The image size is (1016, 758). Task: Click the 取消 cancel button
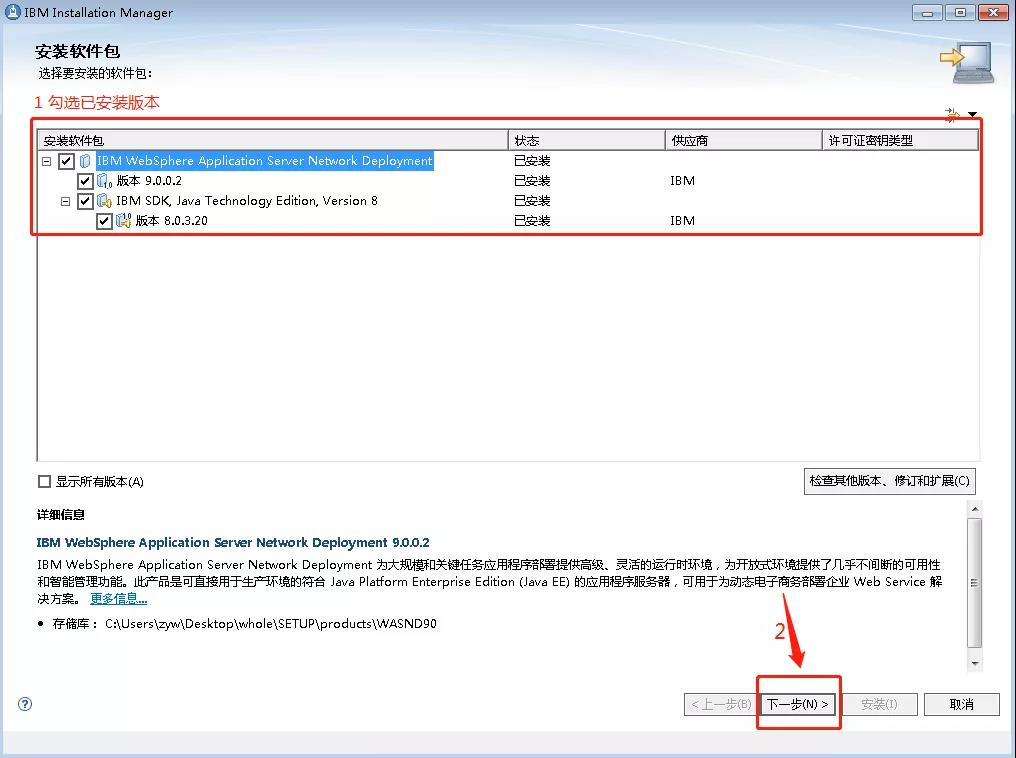[x=962, y=704]
